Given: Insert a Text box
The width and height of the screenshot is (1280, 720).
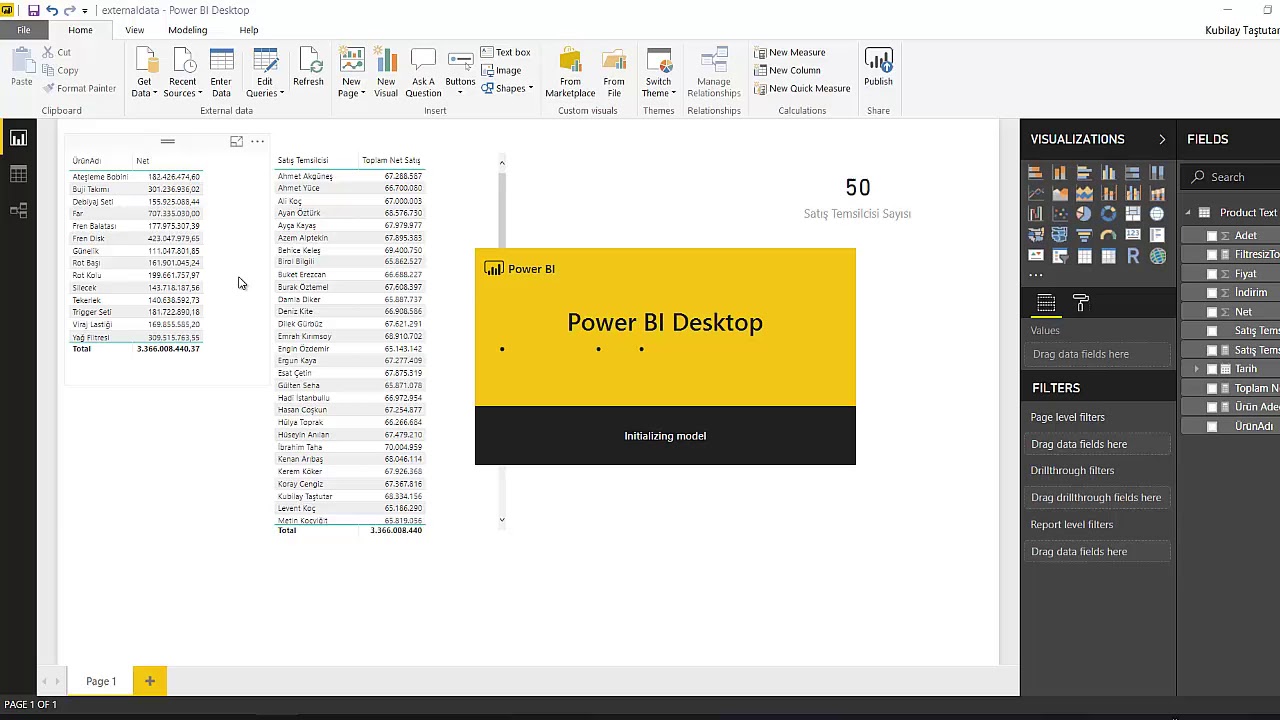Looking at the screenshot, I should click(506, 52).
